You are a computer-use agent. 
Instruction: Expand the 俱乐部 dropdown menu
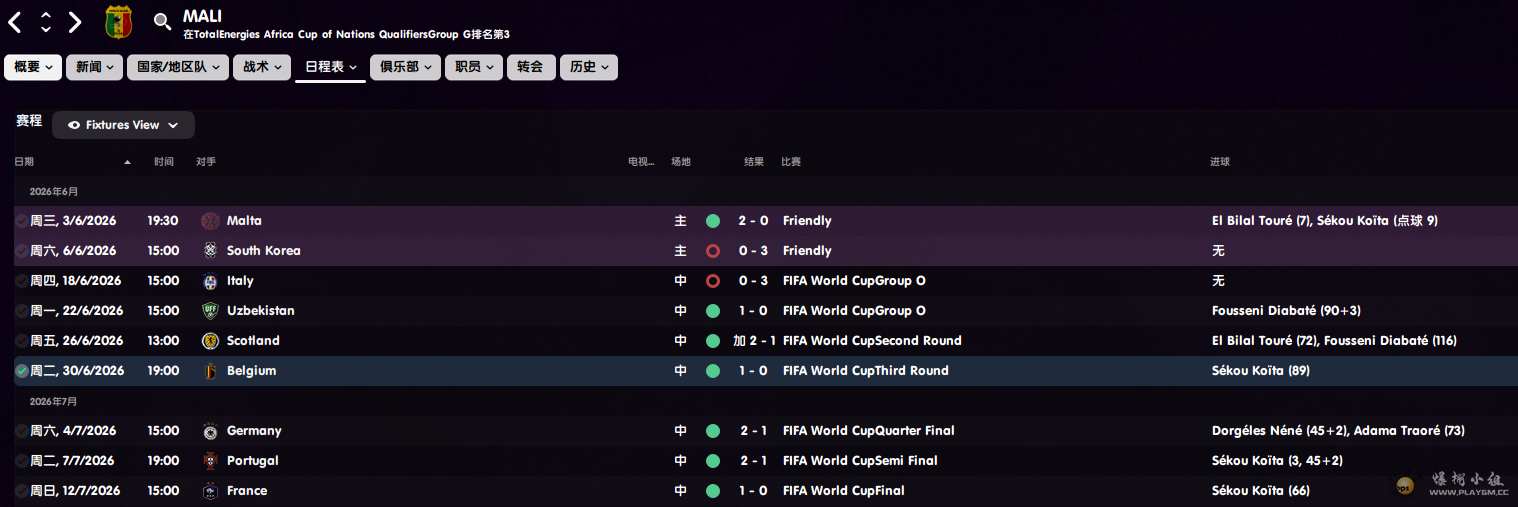coord(405,67)
